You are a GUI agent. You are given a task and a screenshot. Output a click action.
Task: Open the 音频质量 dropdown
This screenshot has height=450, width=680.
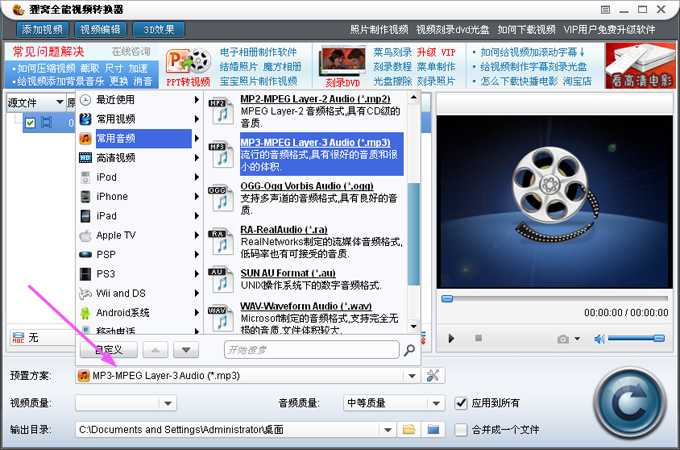click(x=435, y=403)
